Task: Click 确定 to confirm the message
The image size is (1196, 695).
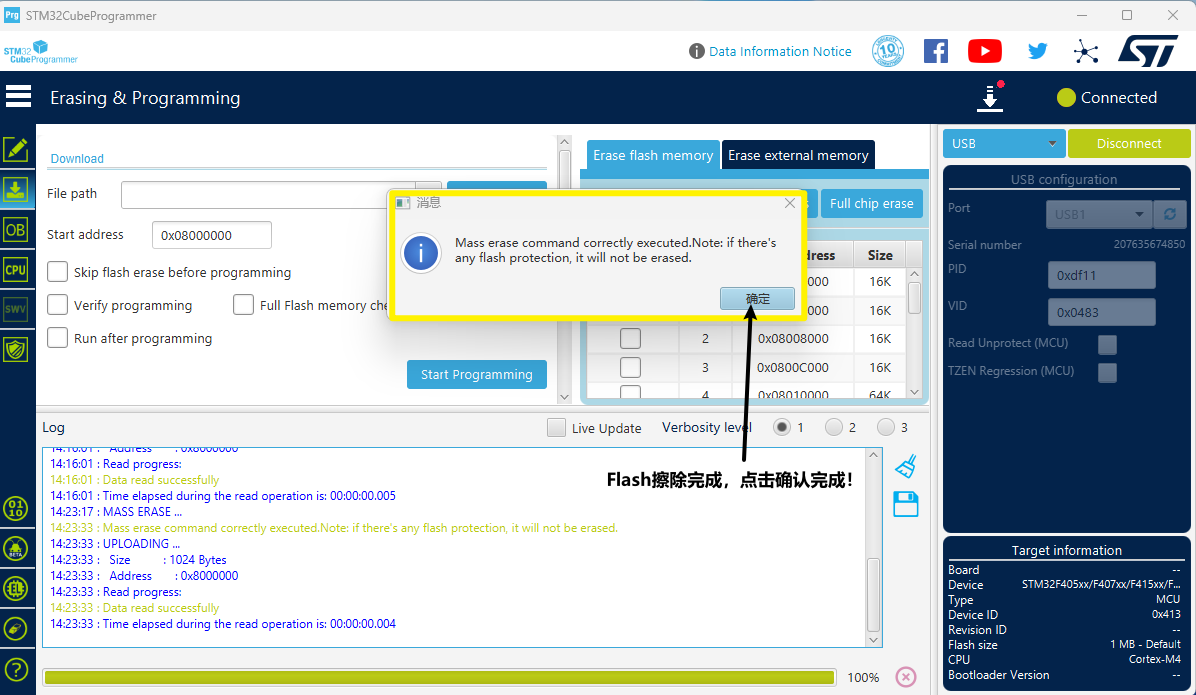Action: click(757, 298)
